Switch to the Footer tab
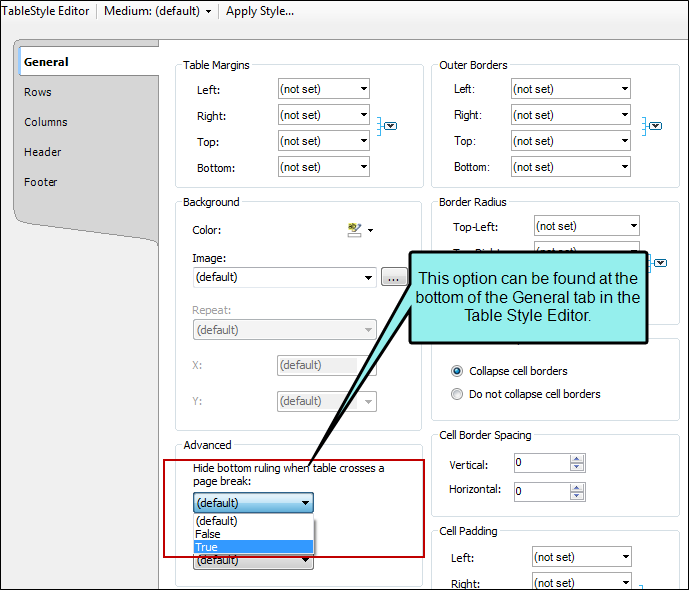Image resolution: width=689 pixels, height=590 pixels. (40, 182)
